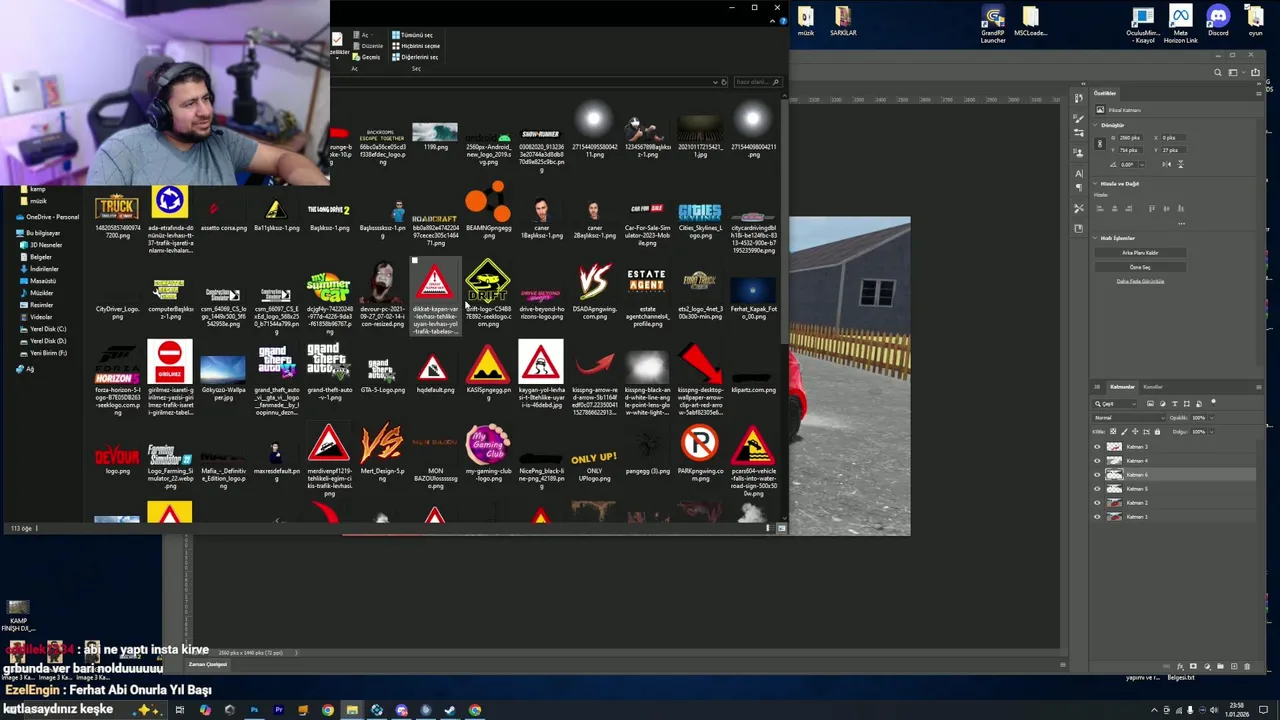1280x720 pixels.
Task: Filter layers by smart object icon
Action: [x=1199, y=403]
